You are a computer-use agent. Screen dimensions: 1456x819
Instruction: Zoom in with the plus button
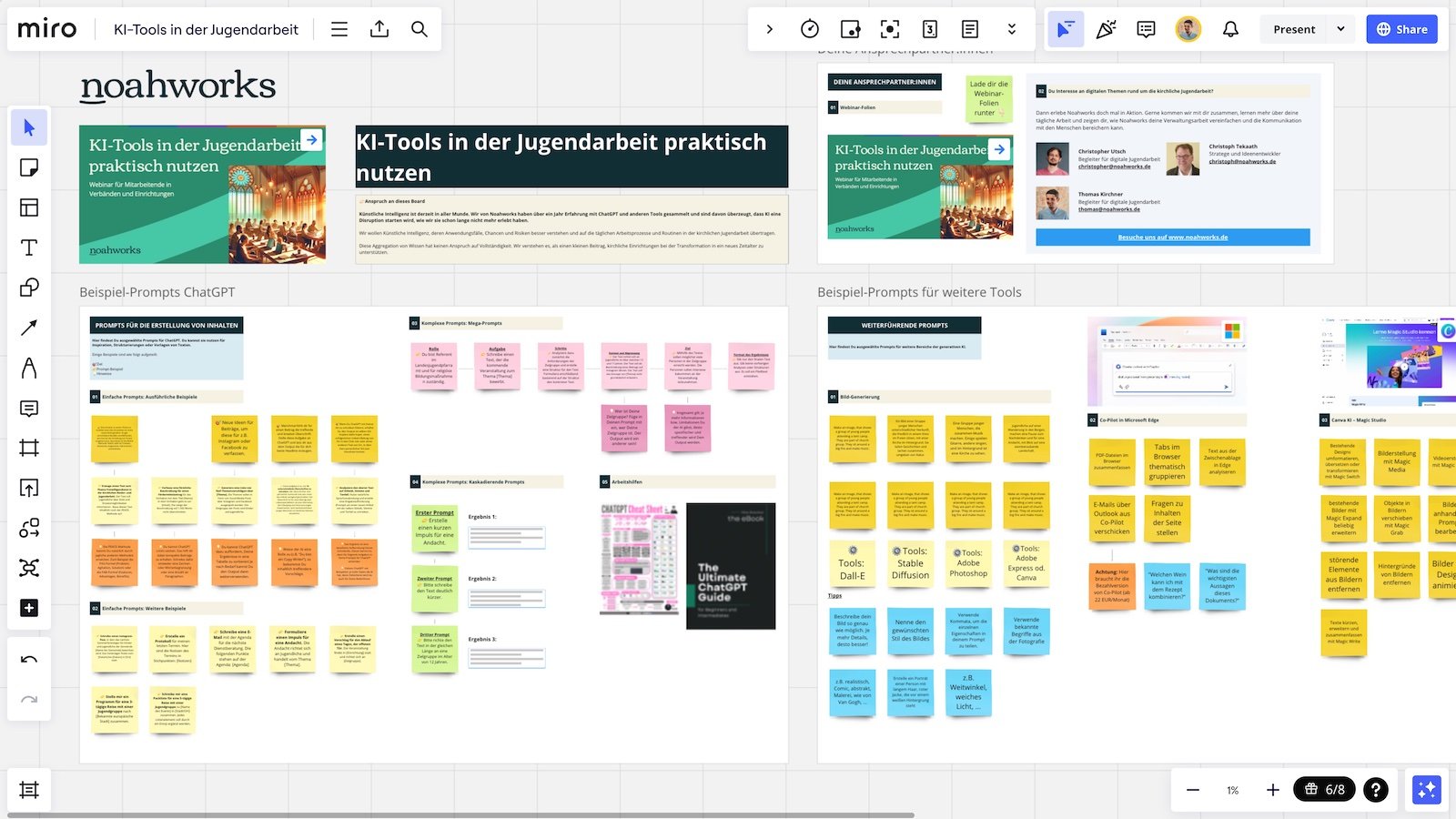point(1273,790)
